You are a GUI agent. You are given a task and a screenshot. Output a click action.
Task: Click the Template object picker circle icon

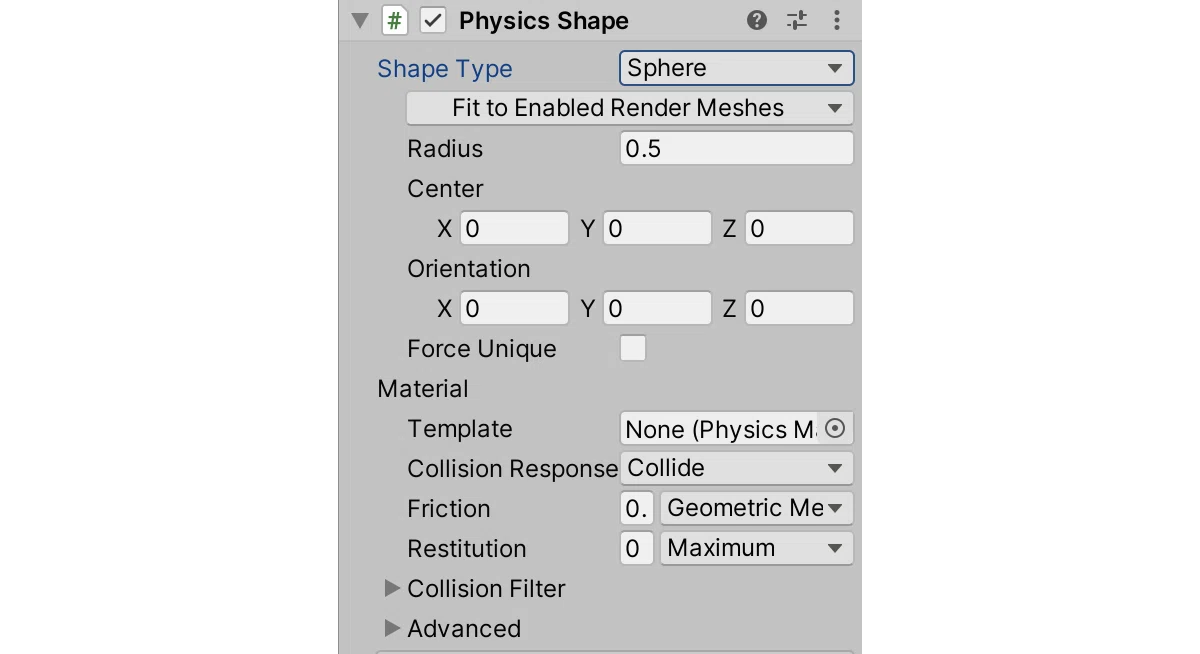836,428
